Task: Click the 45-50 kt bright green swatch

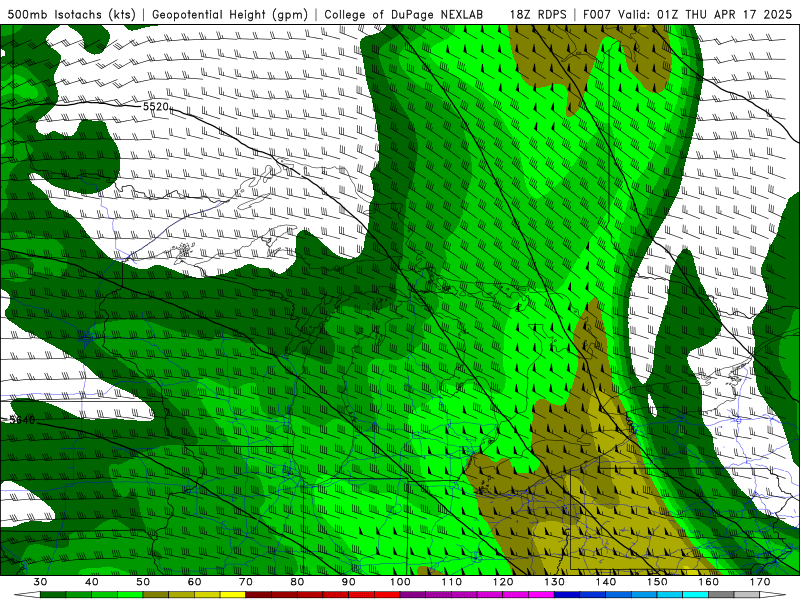Action: [130, 595]
